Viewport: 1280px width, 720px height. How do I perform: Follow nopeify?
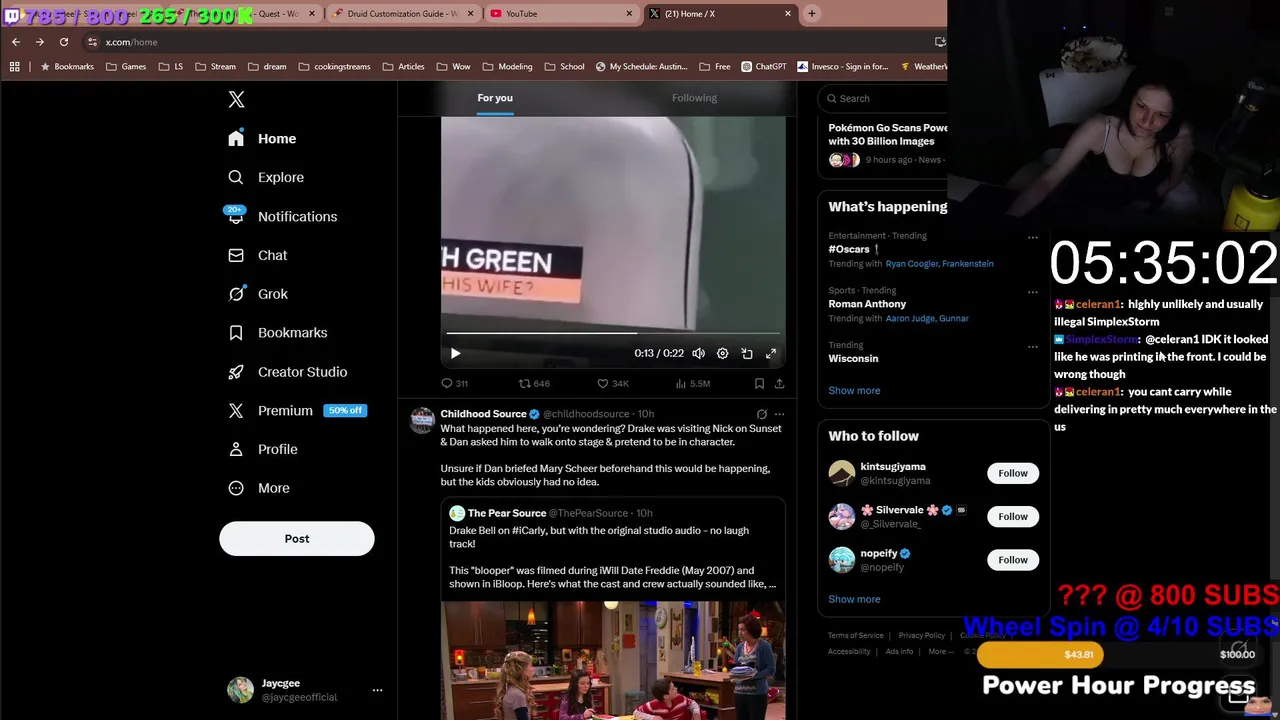(x=1013, y=560)
